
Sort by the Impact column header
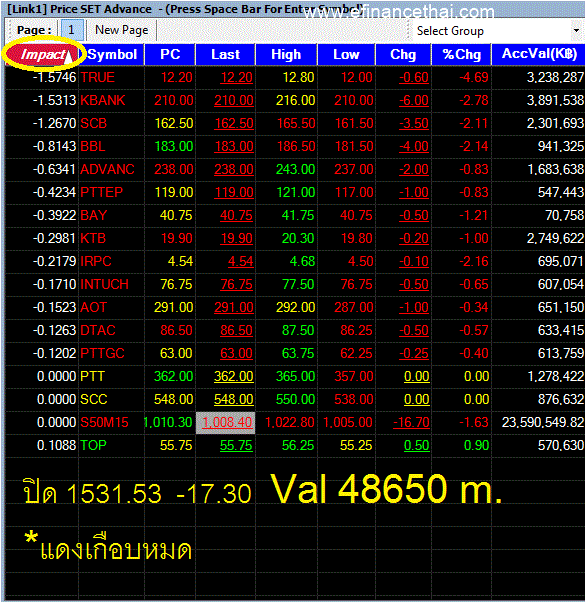pos(43,55)
